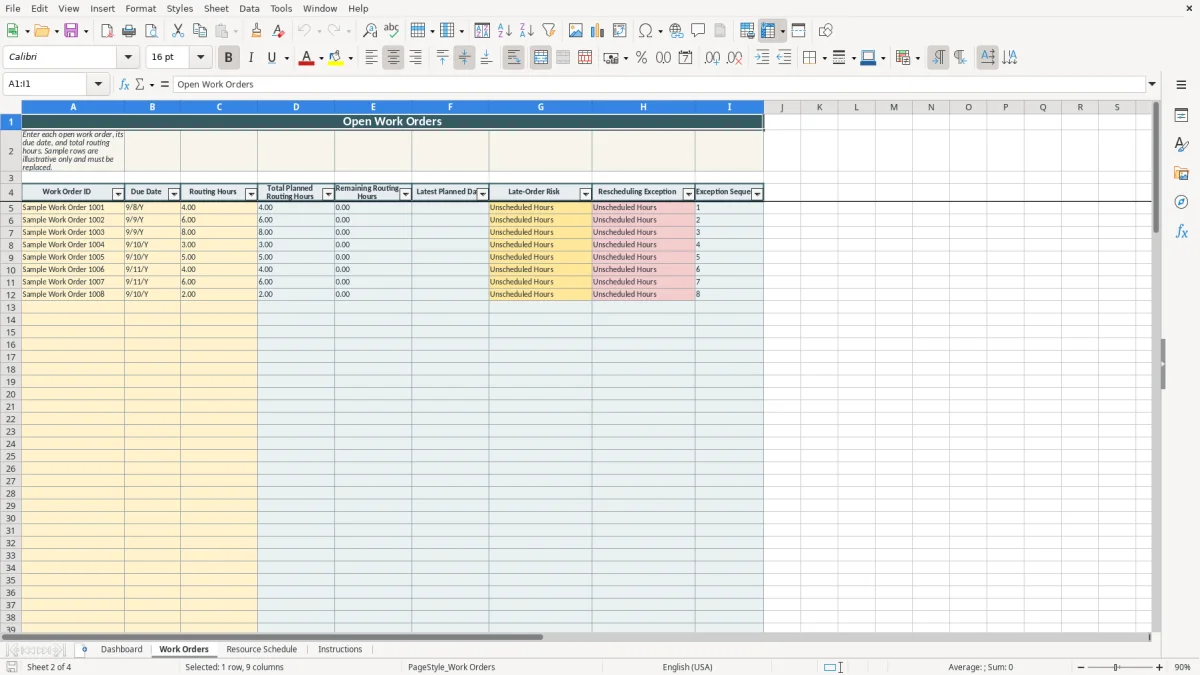The width and height of the screenshot is (1200, 675).
Task: Sort descending
Action: click(x=527, y=31)
